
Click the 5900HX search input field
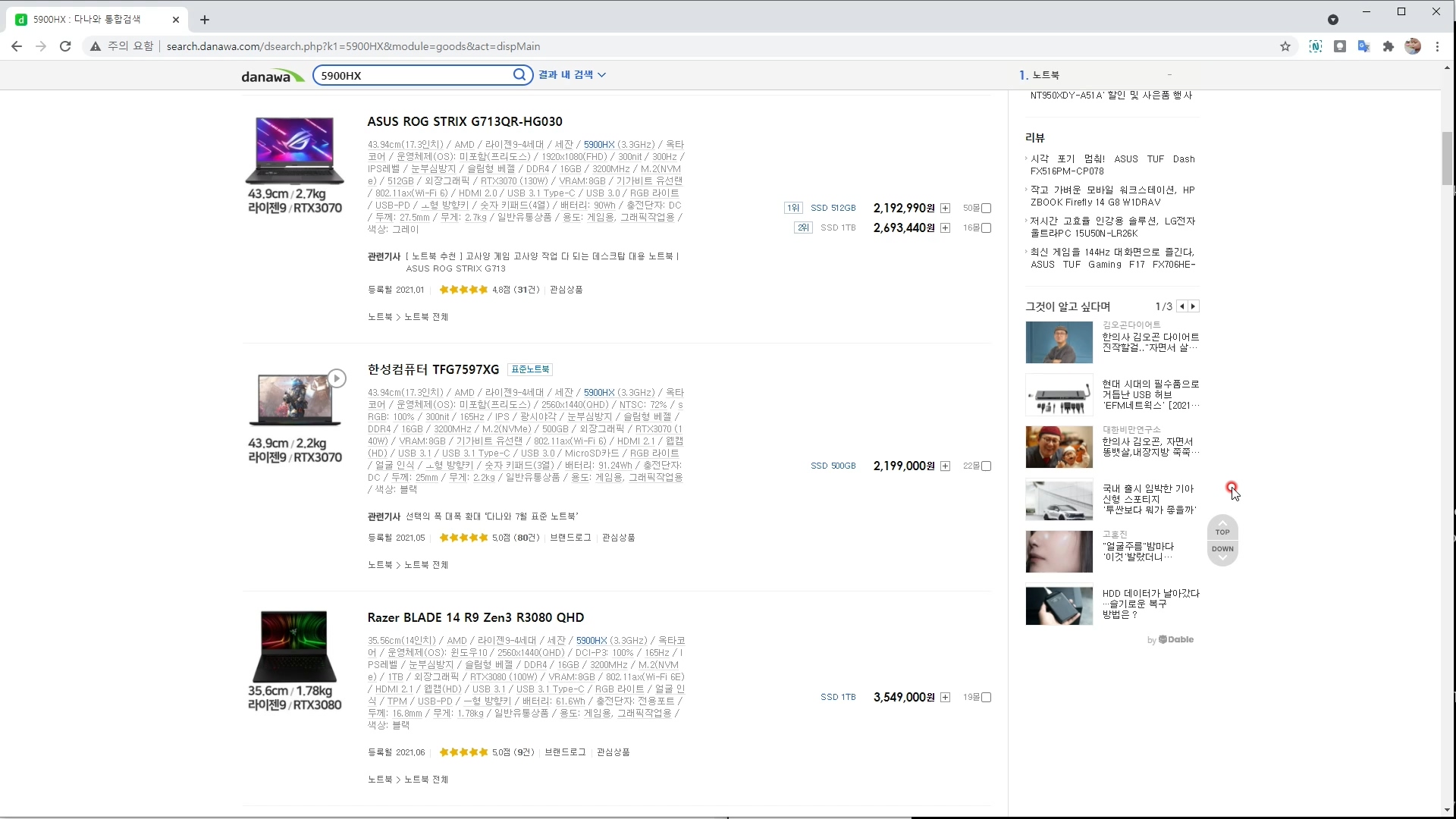[x=413, y=75]
